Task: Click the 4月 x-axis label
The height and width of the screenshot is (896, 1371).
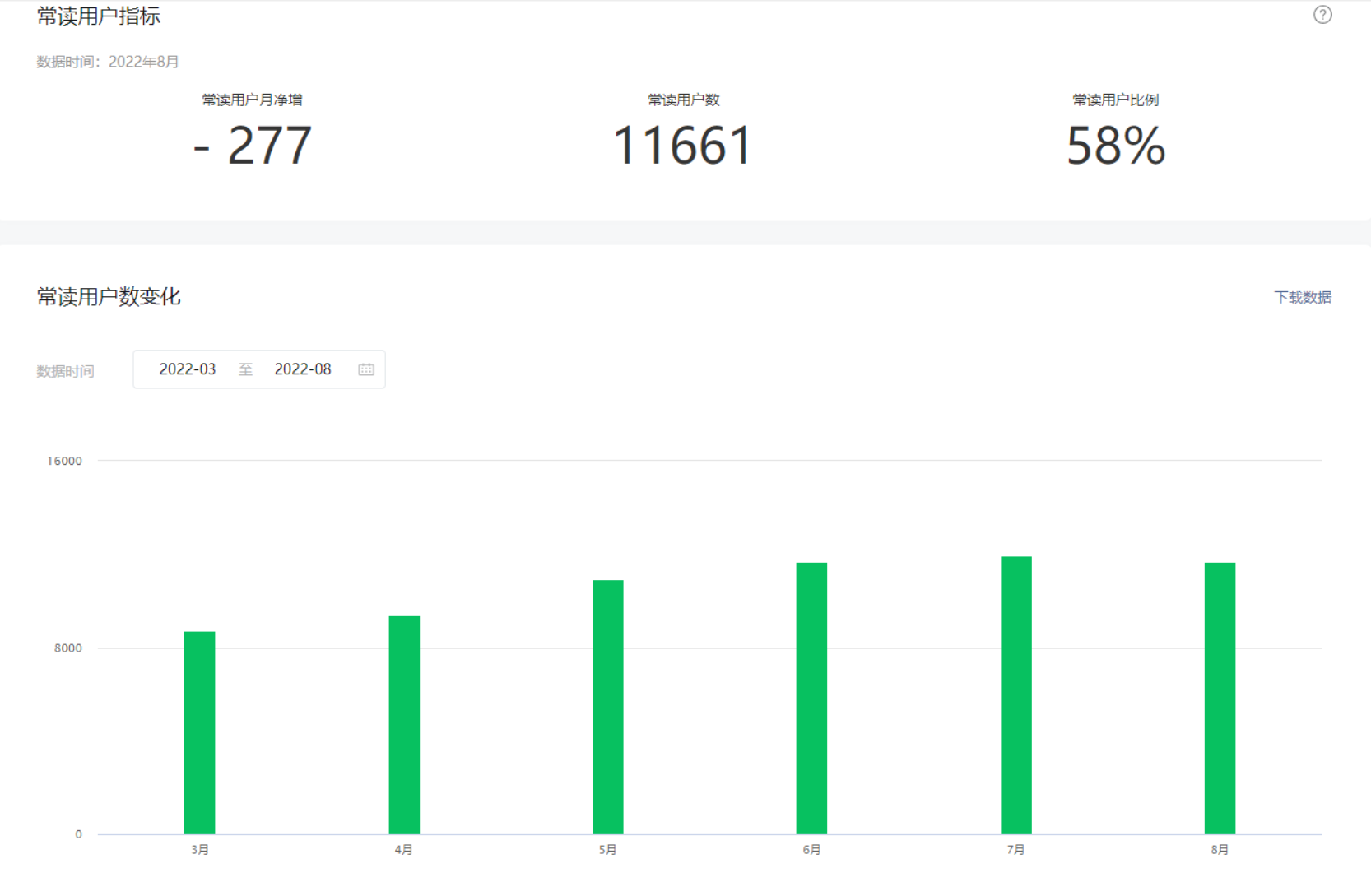Action: click(404, 850)
